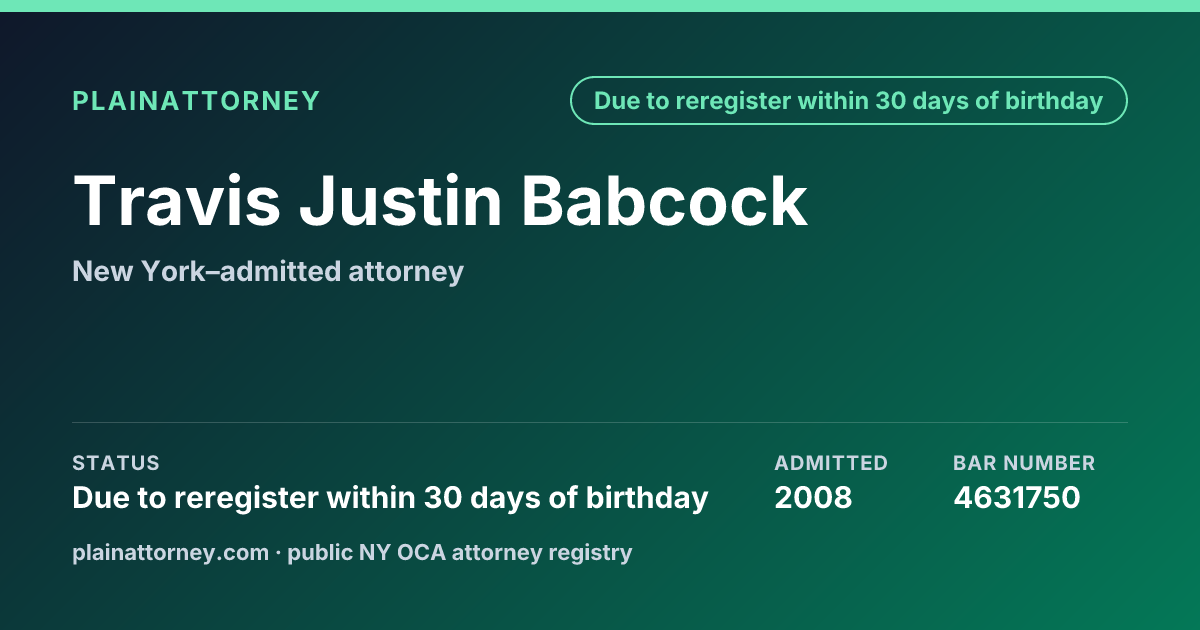
Task: Click the New York–admitted attorney subtitle
Action: point(268,271)
